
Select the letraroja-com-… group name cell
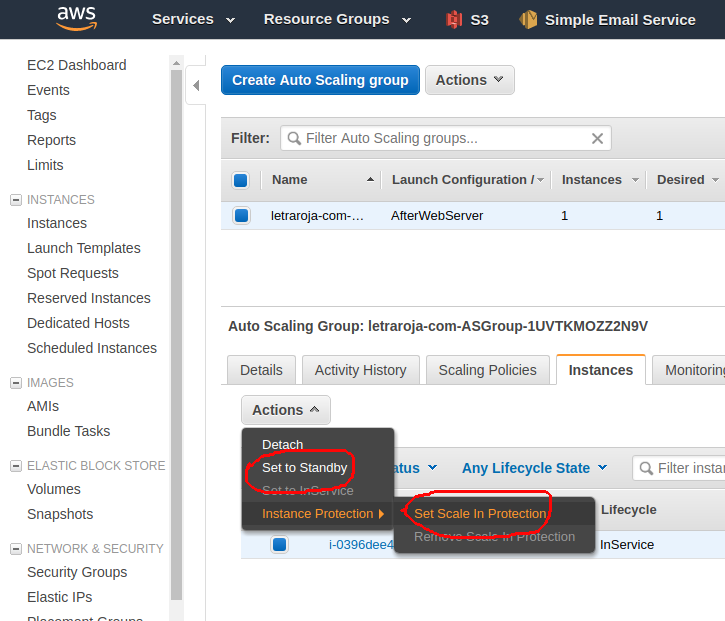pyautogui.click(x=317, y=215)
